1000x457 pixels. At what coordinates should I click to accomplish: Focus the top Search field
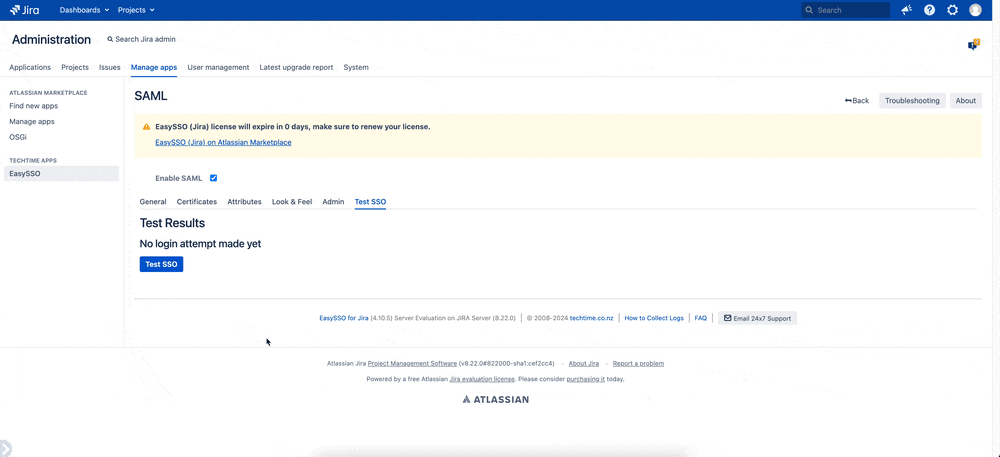pos(846,10)
